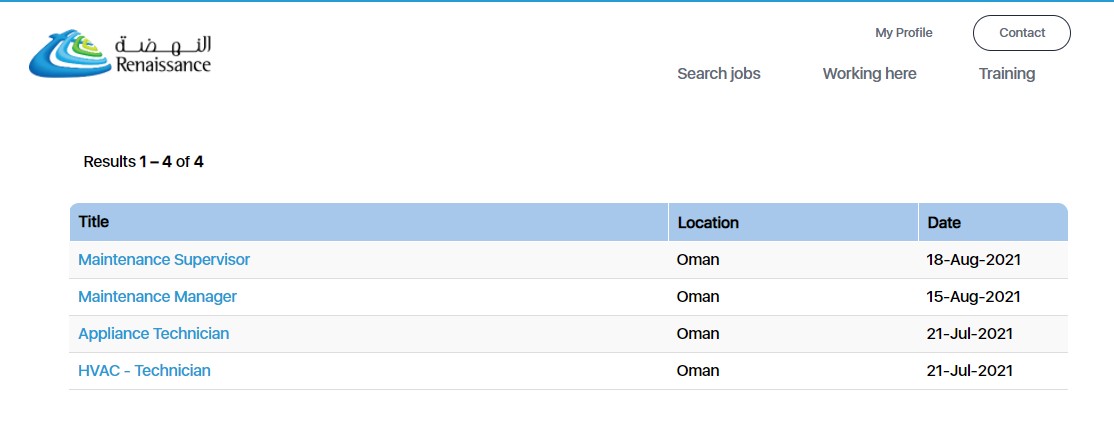The height and width of the screenshot is (440, 1114).
Task: Click Oman in Appliance Technician row
Action: (698, 333)
